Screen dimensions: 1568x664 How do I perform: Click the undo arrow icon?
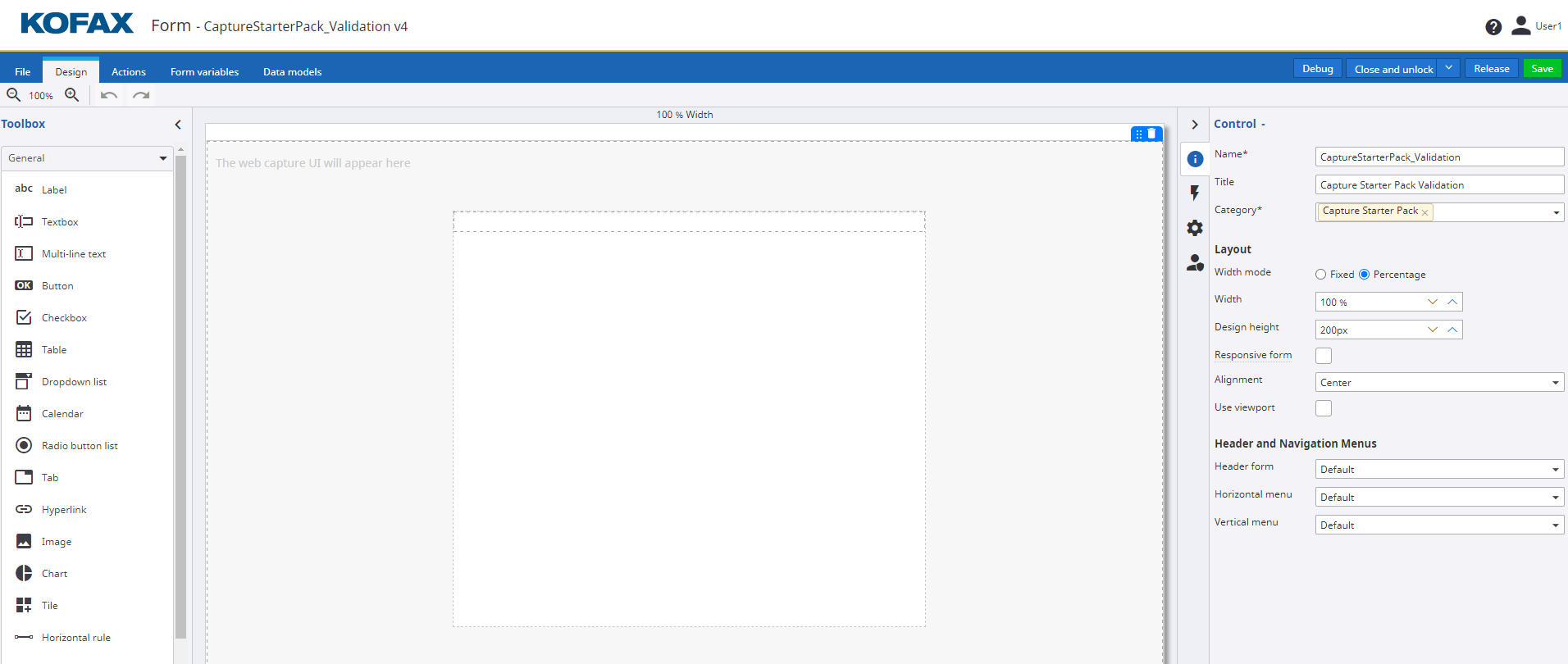tap(109, 95)
